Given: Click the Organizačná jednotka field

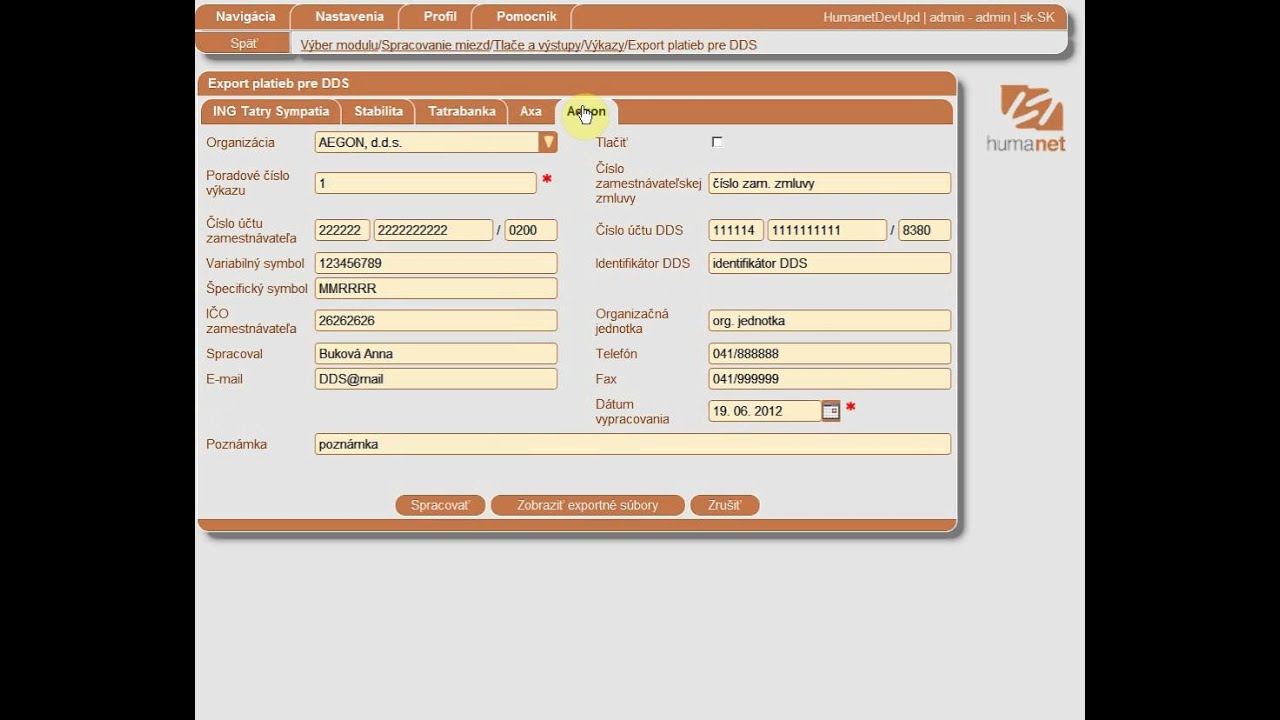Looking at the screenshot, I should (830, 321).
